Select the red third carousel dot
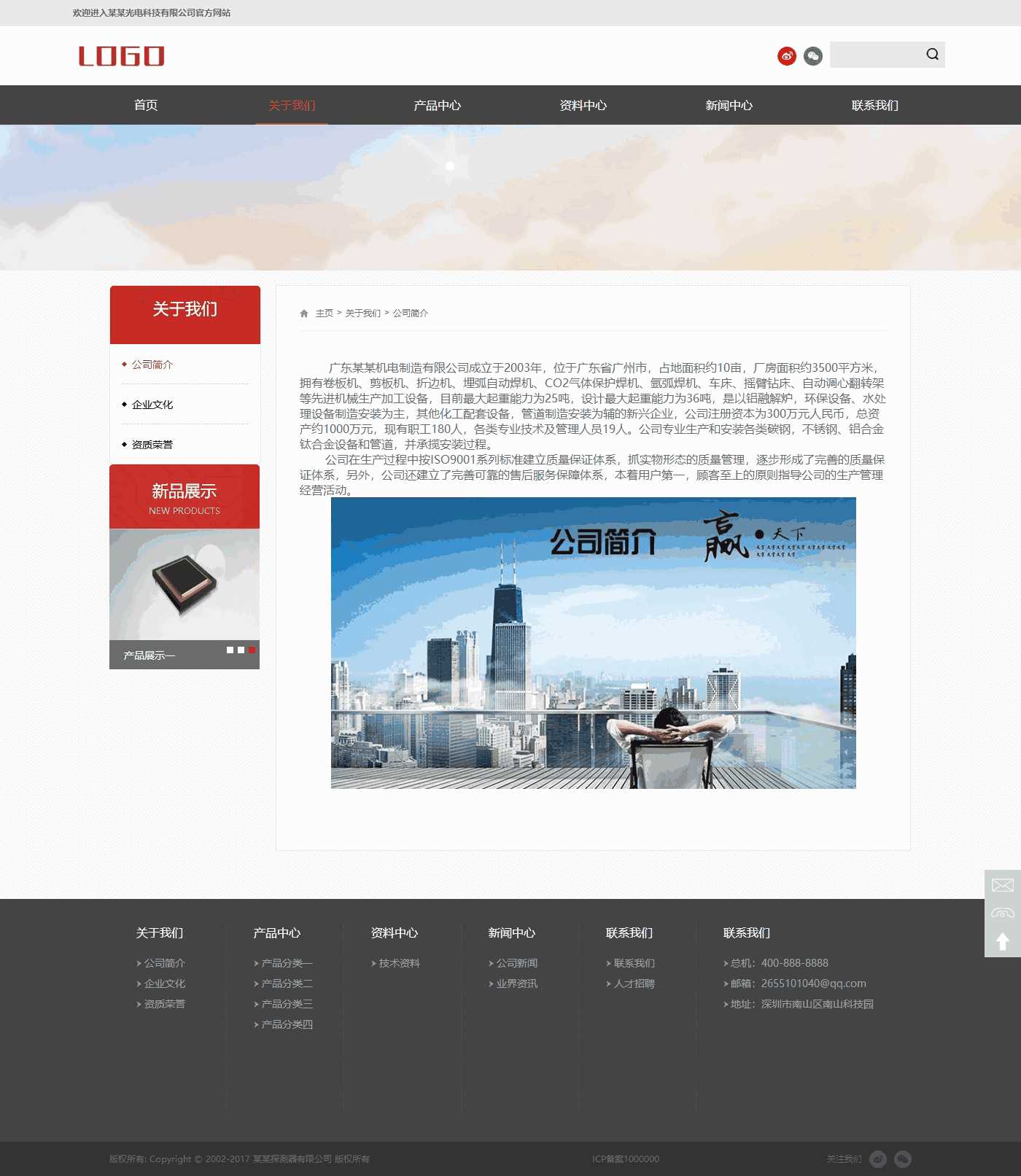 click(252, 650)
